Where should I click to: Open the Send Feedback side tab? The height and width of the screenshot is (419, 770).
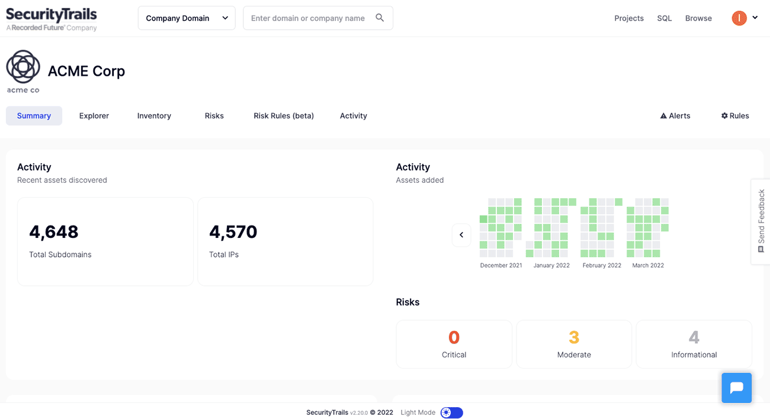pyautogui.click(x=761, y=222)
